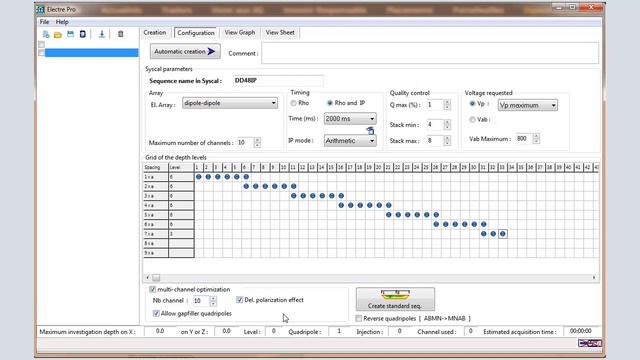
Task: Click the Create standard seq. button
Action: click(395, 299)
